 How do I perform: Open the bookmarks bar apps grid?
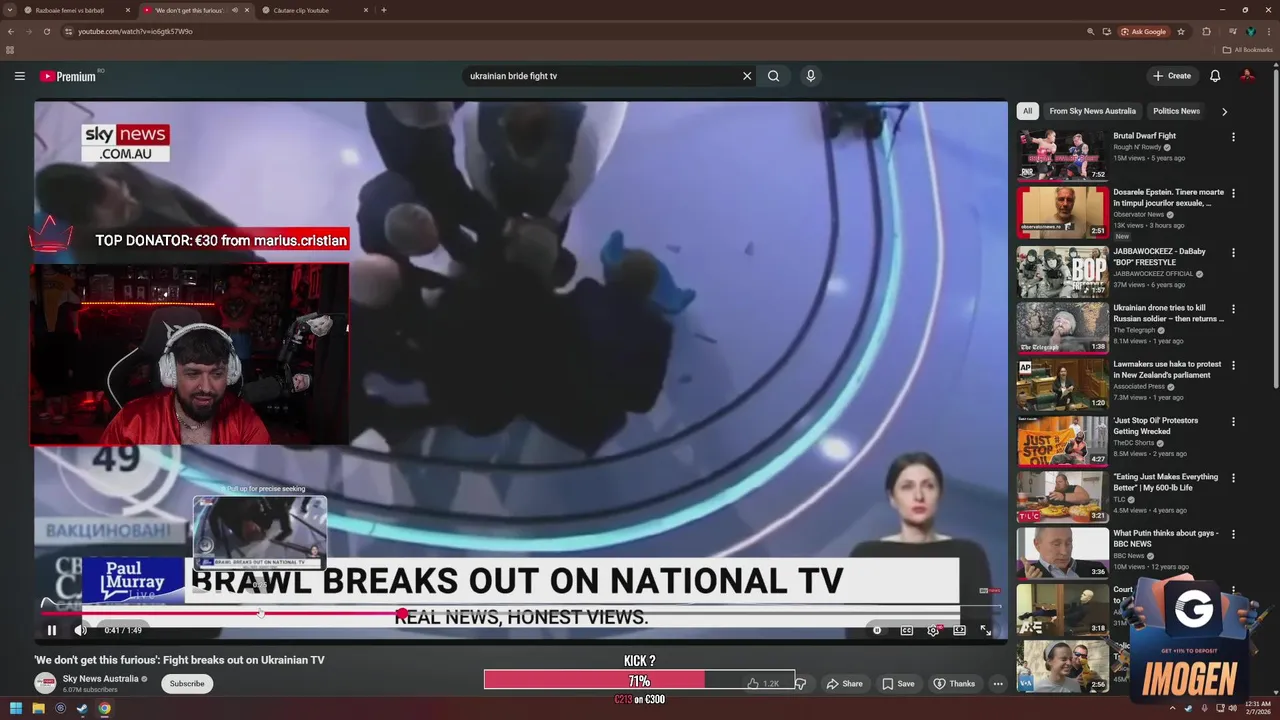tap(10, 50)
